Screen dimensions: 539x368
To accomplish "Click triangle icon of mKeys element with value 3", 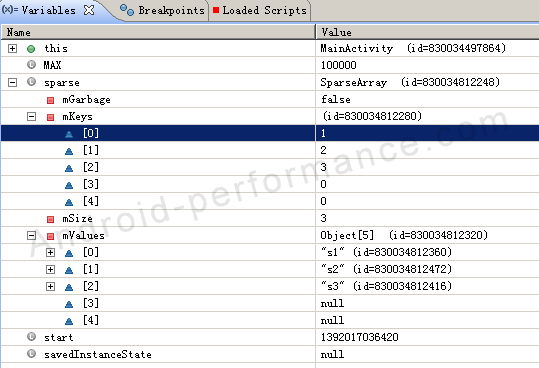I will tap(69, 168).
